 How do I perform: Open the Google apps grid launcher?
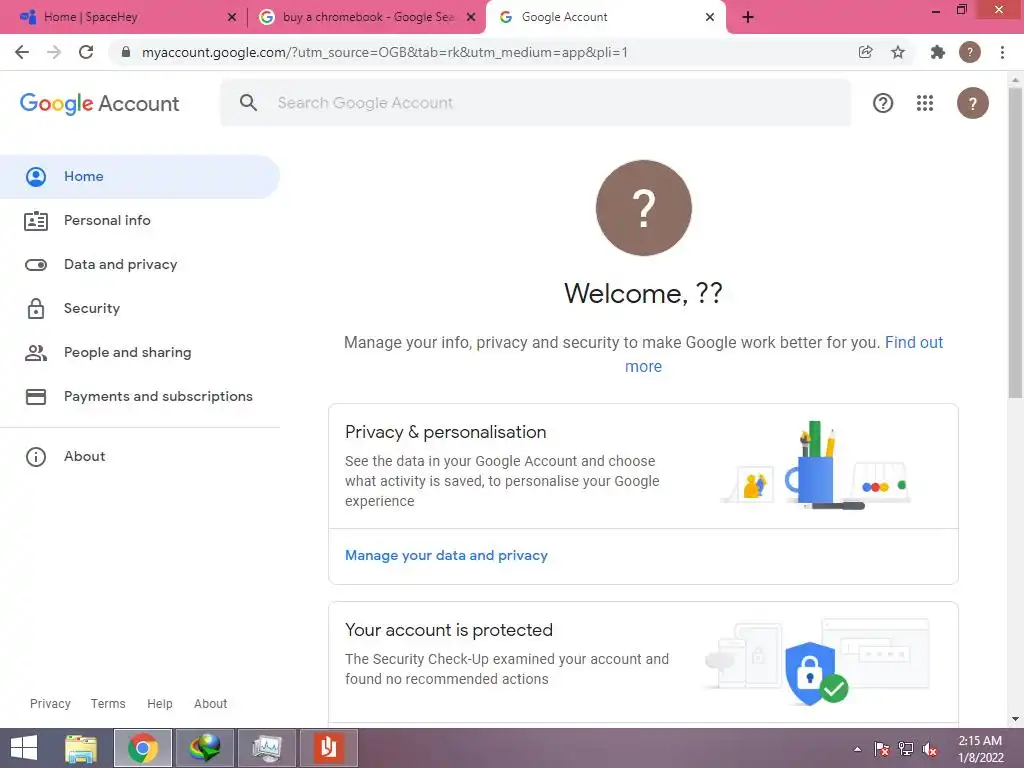[x=925, y=103]
